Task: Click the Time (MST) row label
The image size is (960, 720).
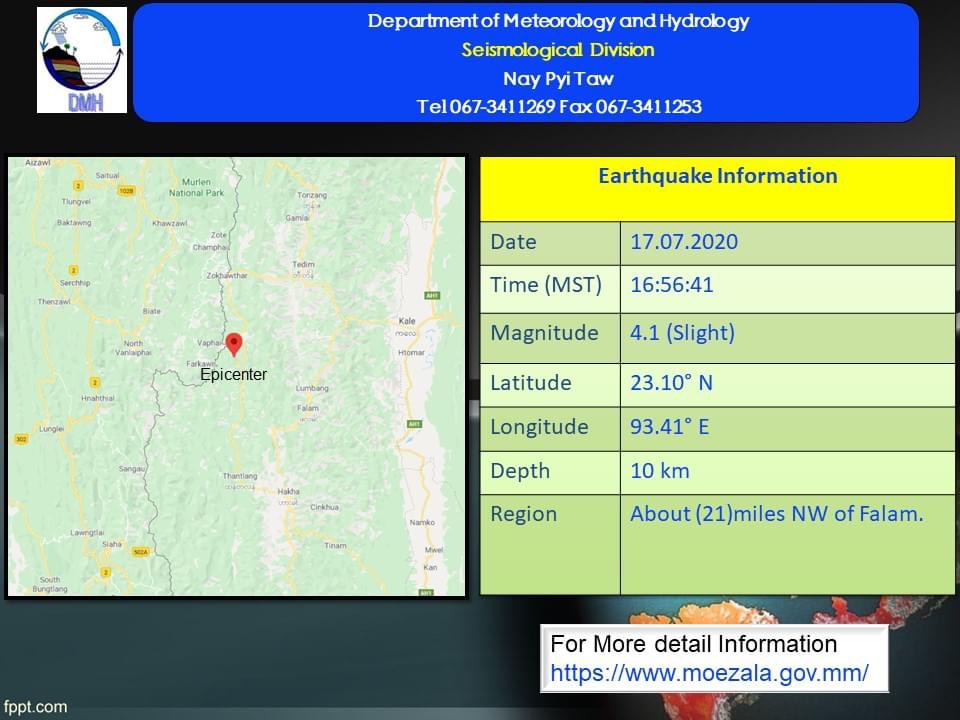Action: click(546, 285)
